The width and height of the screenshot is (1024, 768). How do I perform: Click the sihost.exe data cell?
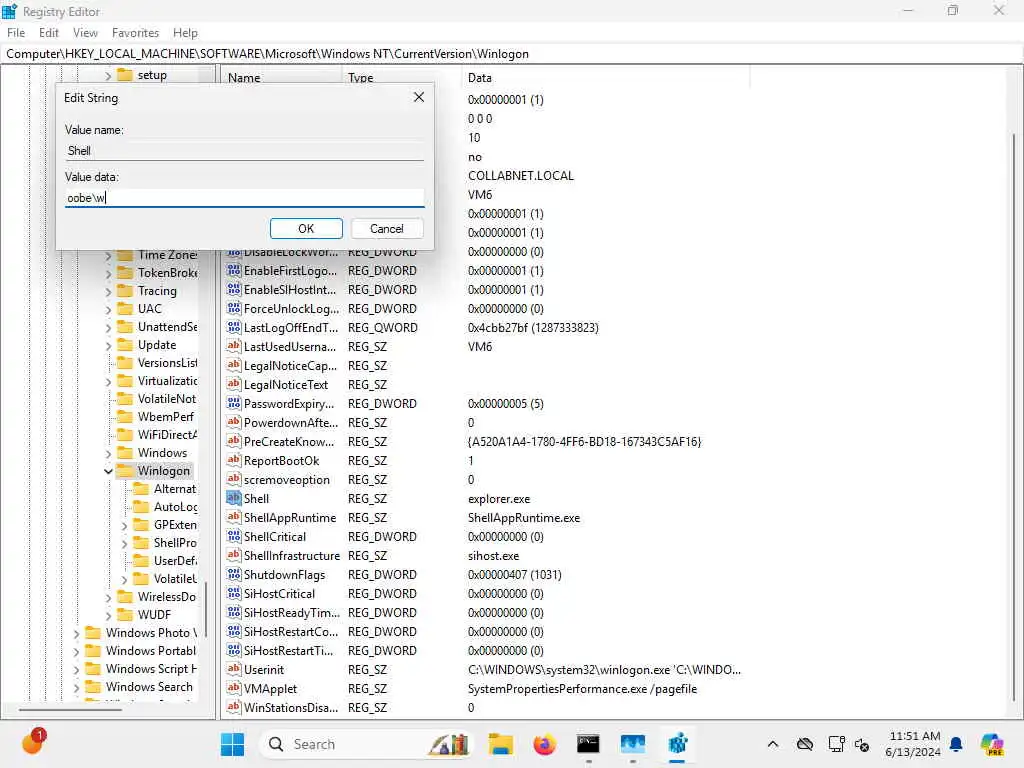[493, 556]
